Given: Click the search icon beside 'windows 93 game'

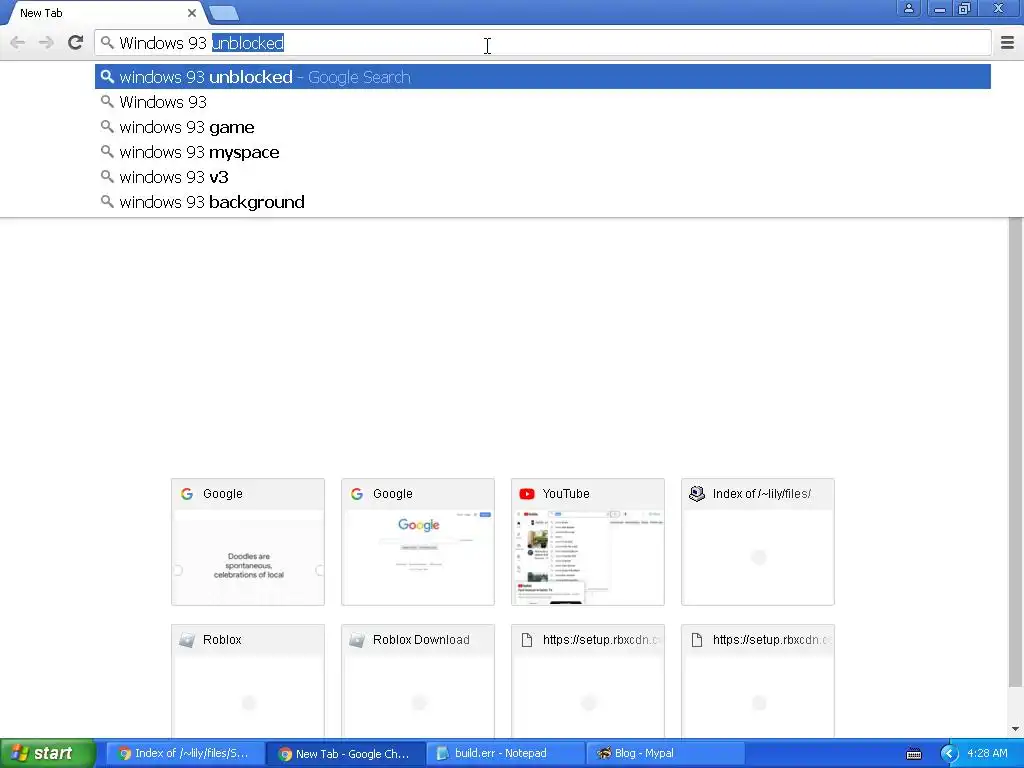Looking at the screenshot, I should tap(107, 127).
